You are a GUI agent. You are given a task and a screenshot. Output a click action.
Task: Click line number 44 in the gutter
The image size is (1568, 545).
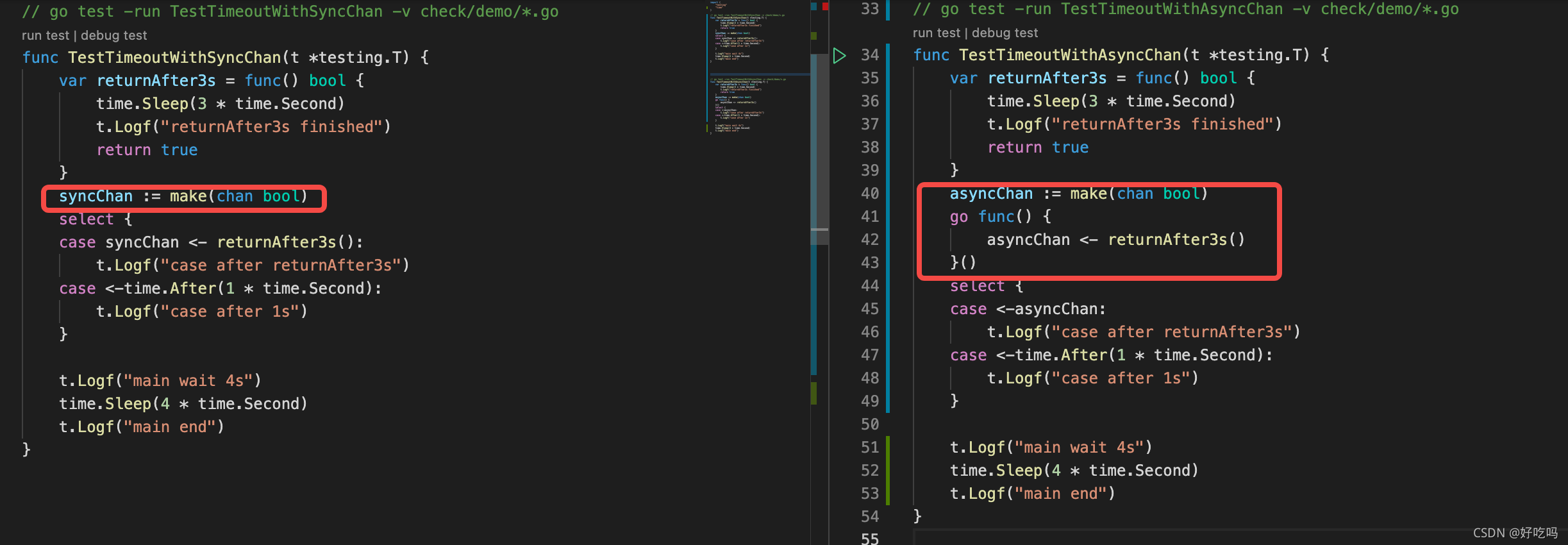pos(870,286)
